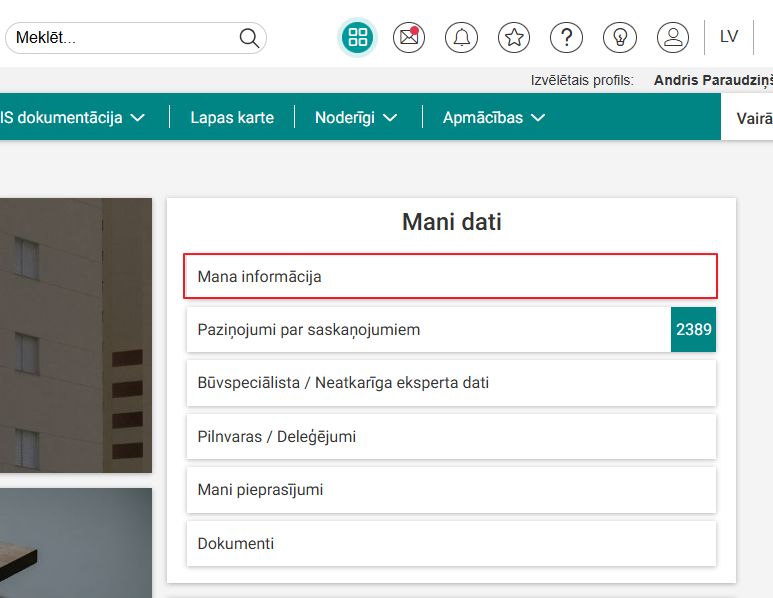Click the 2389 notification count badge
Screen dimensions: 773x598
coord(693,329)
